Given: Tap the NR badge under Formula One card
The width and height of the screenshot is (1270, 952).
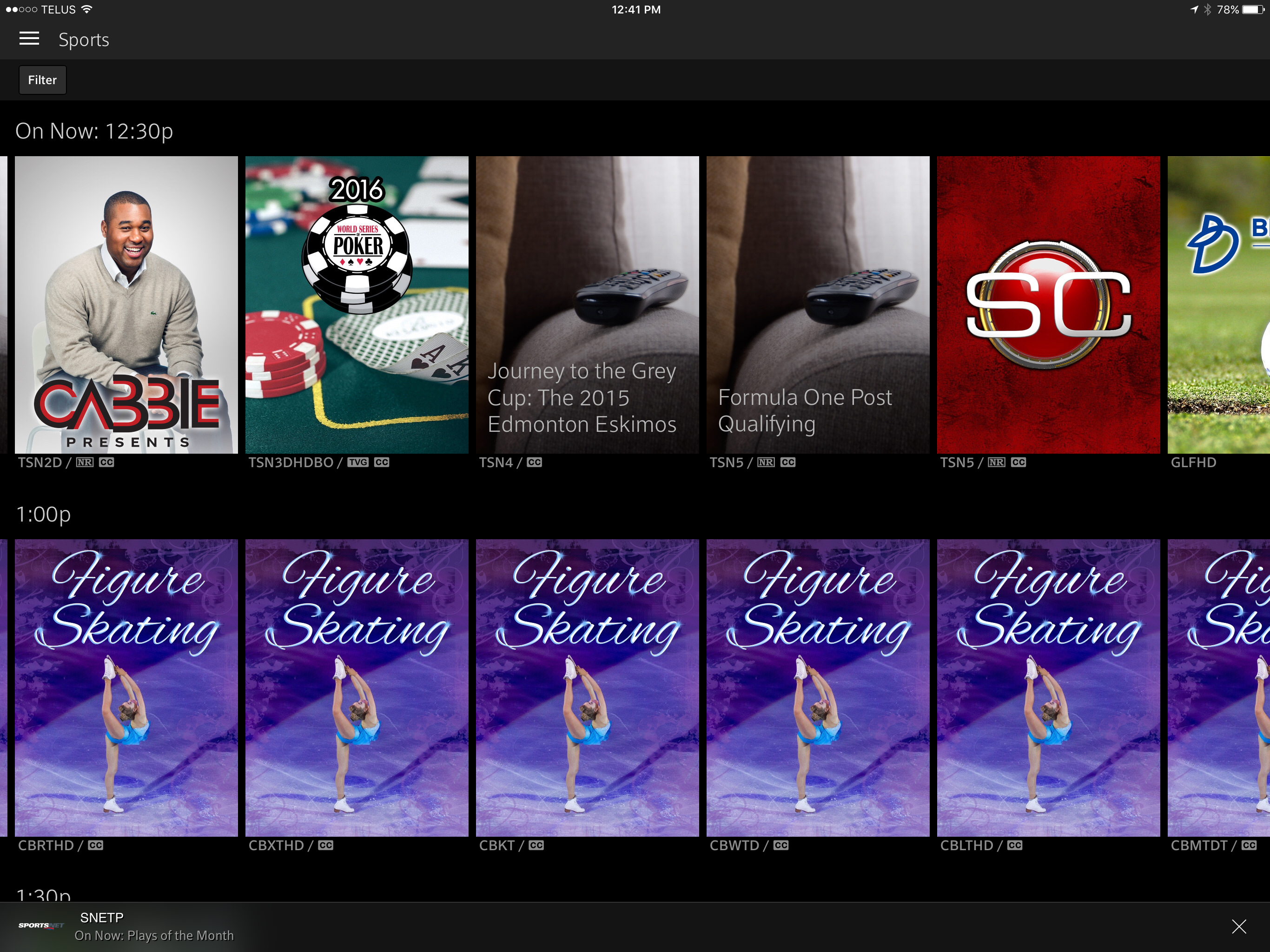Looking at the screenshot, I should coord(766,462).
